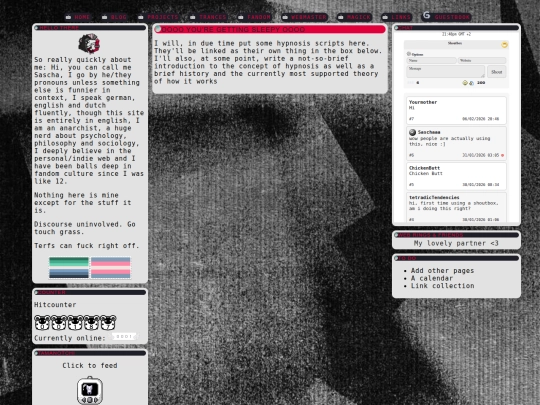
Task: Click the BLOG nav item's small icon
Action: pos(104,17)
